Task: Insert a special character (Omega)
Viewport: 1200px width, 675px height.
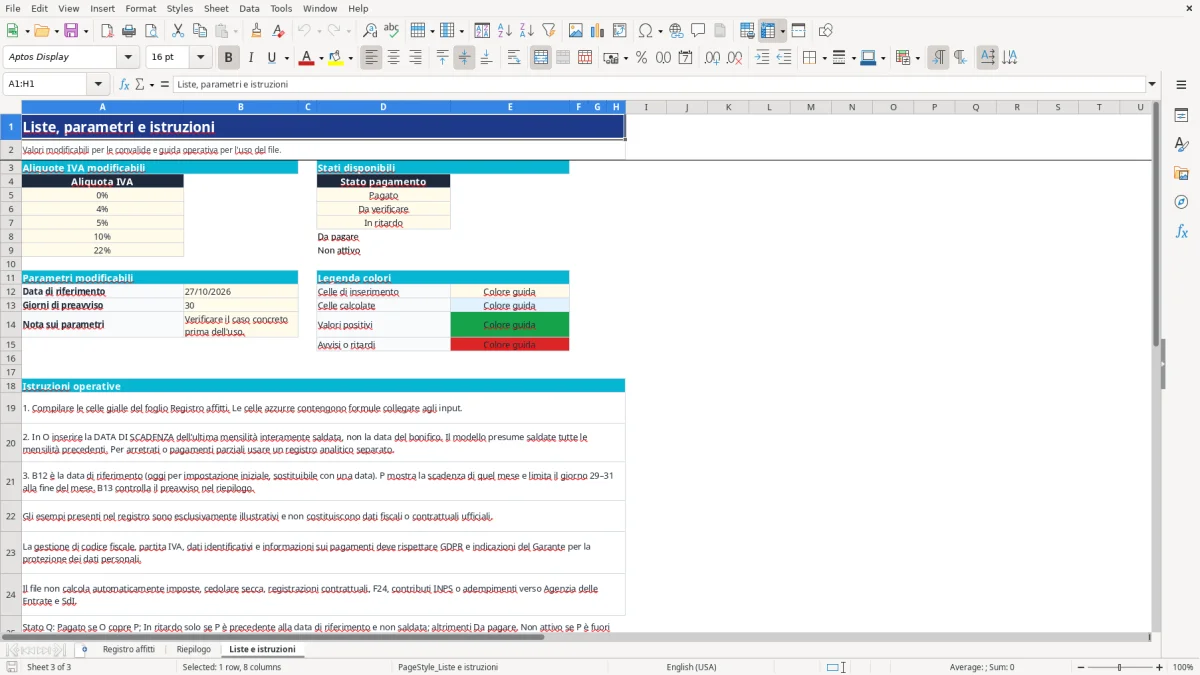Action: click(645, 31)
